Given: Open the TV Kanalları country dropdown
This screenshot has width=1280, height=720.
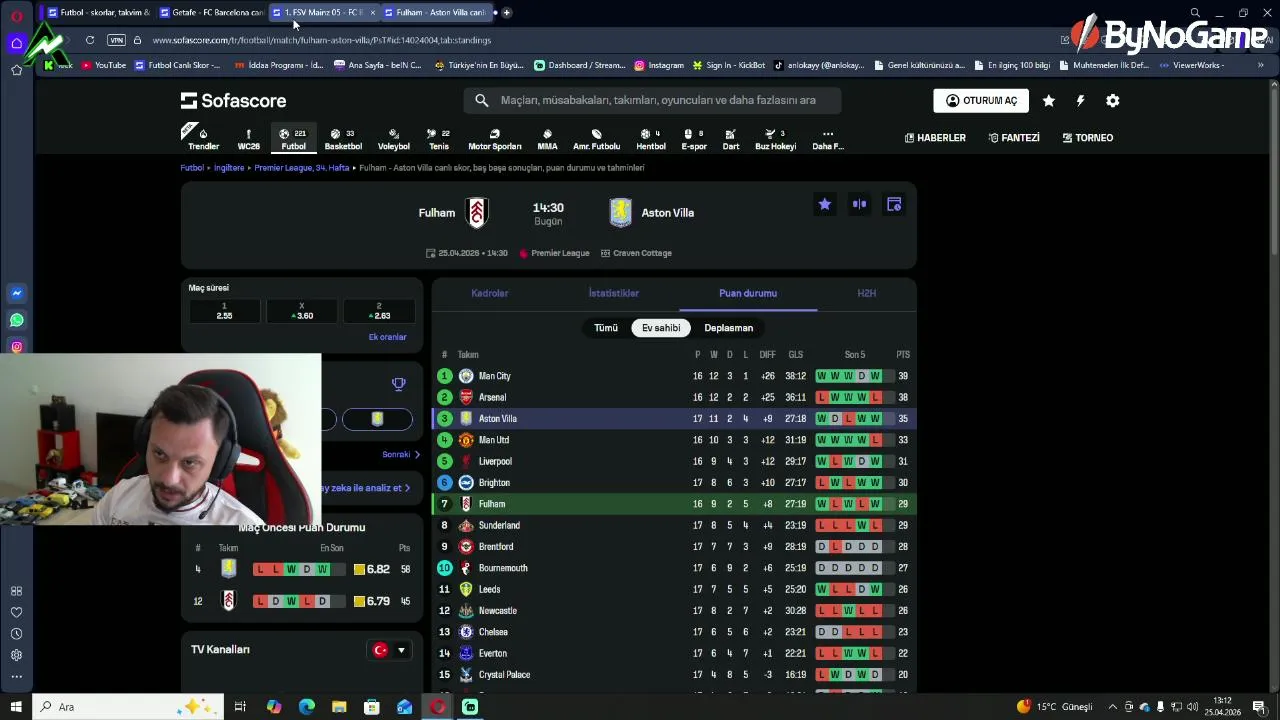Looking at the screenshot, I should [x=390, y=650].
